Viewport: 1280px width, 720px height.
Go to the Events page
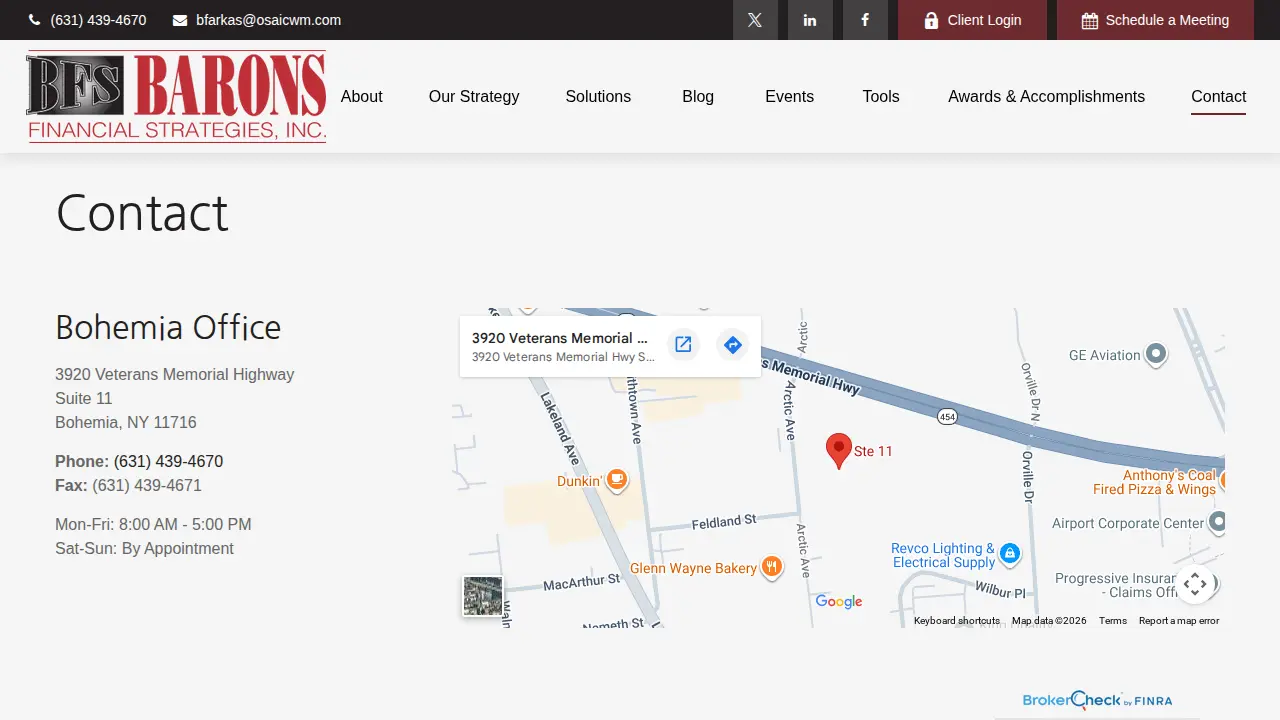click(789, 97)
